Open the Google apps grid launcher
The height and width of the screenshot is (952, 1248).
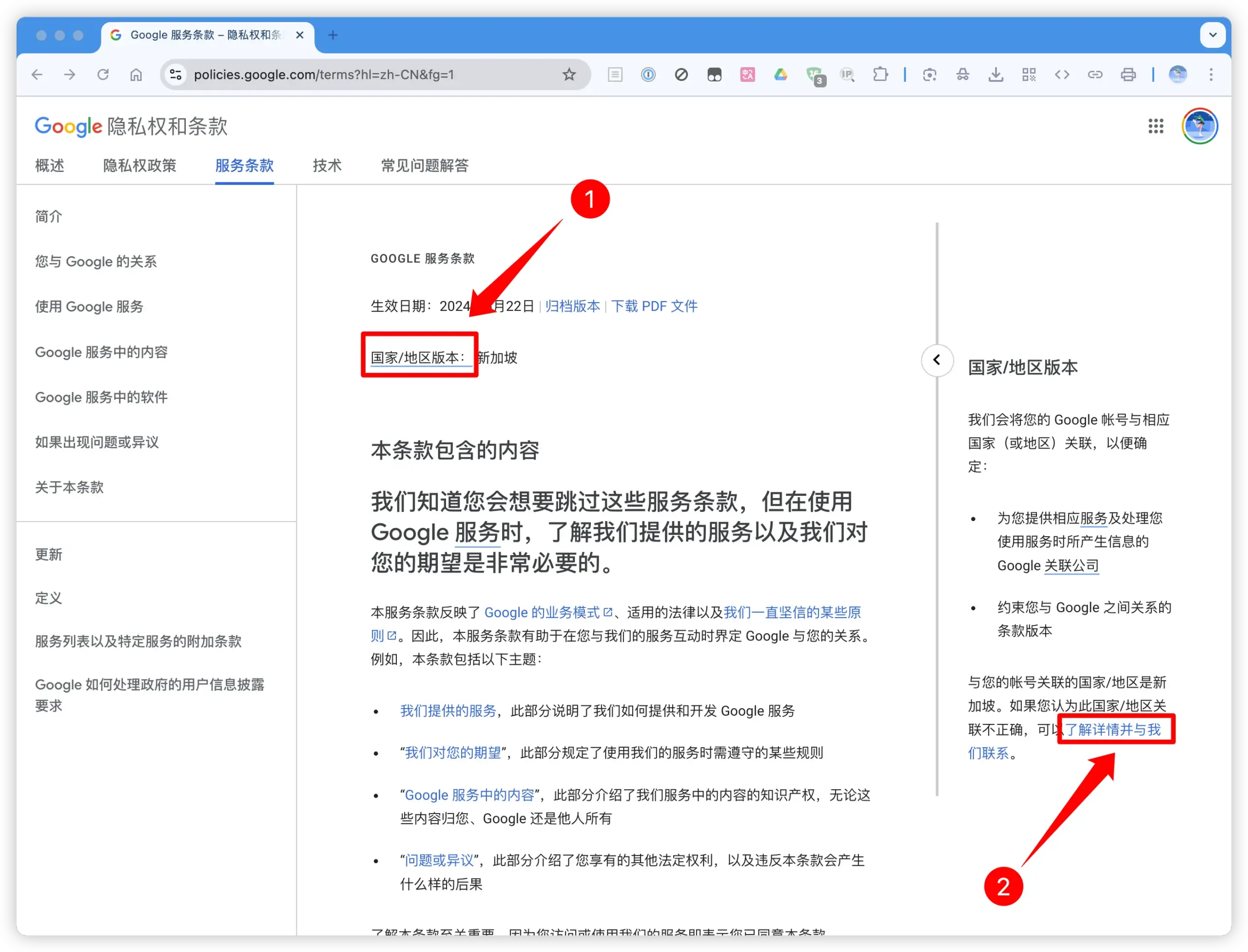point(1155,126)
